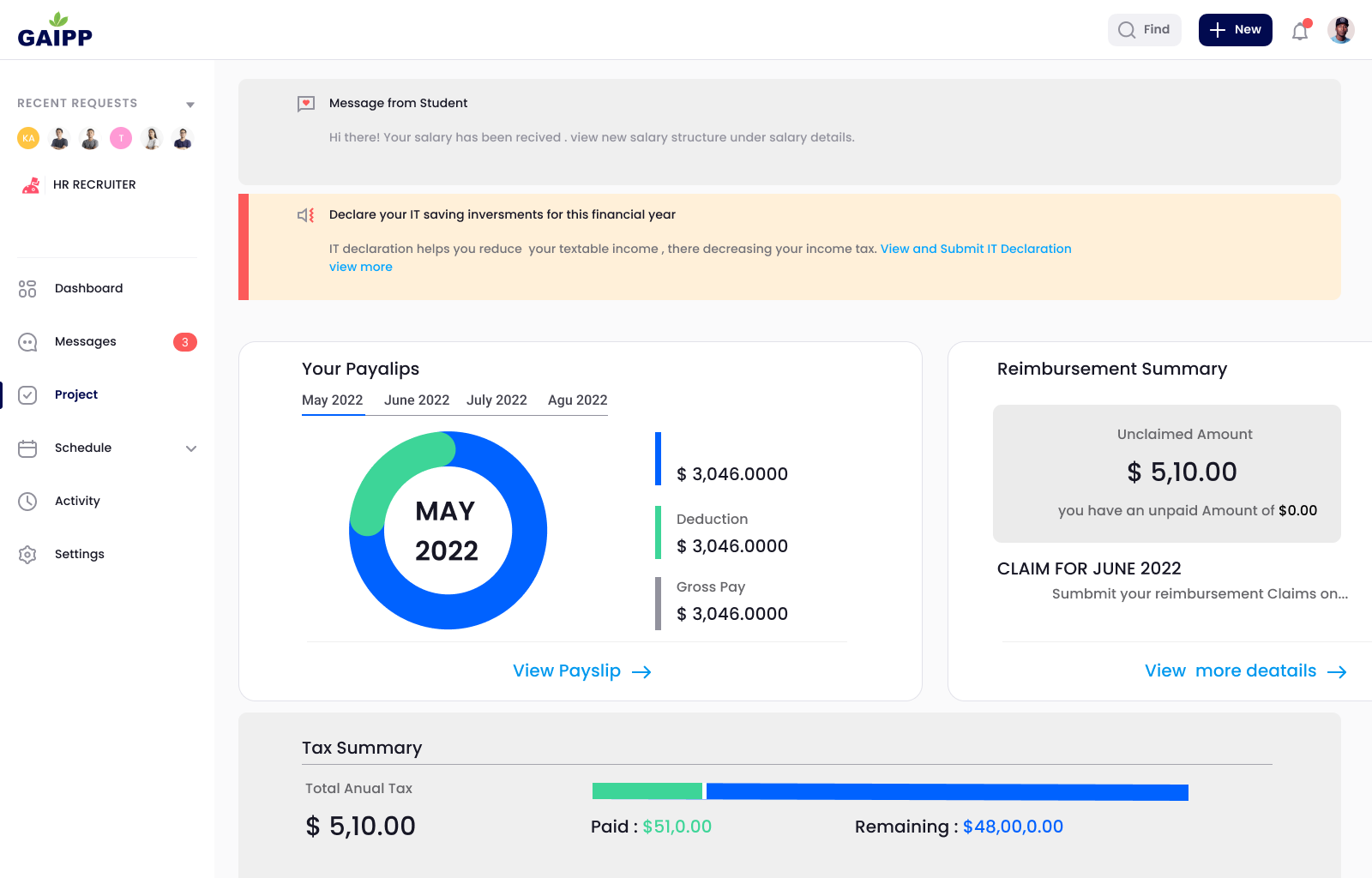Image resolution: width=1372 pixels, height=878 pixels.
Task: Open the user profile avatar in header
Action: (1340, 30)
